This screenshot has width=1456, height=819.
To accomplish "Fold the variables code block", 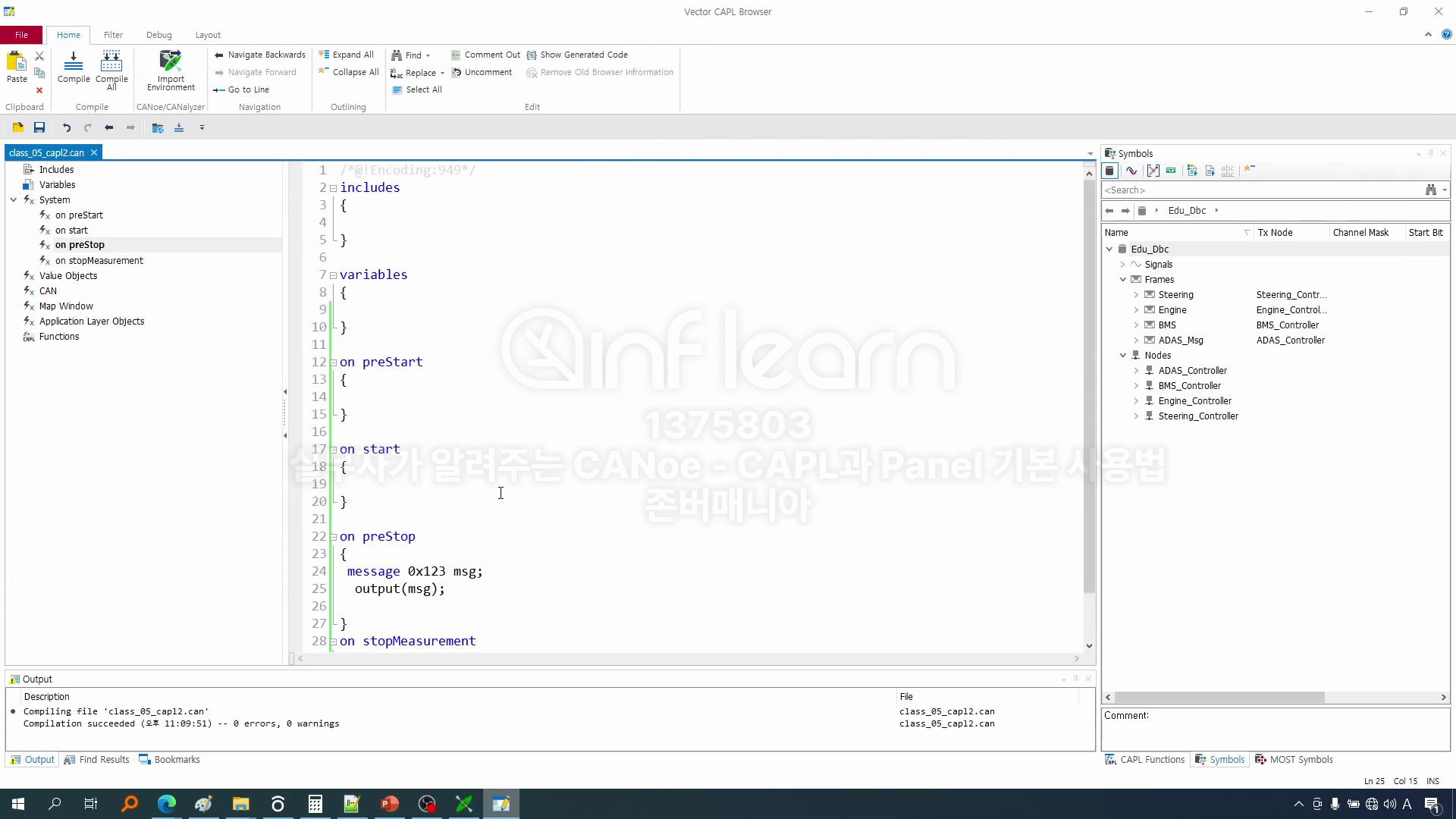I will coord(333,275).
